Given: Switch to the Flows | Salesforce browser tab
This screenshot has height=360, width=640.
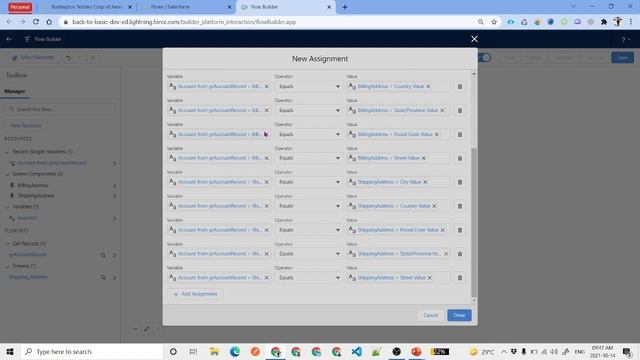Looking at the screenshot, I should click(x=186, y=7).
